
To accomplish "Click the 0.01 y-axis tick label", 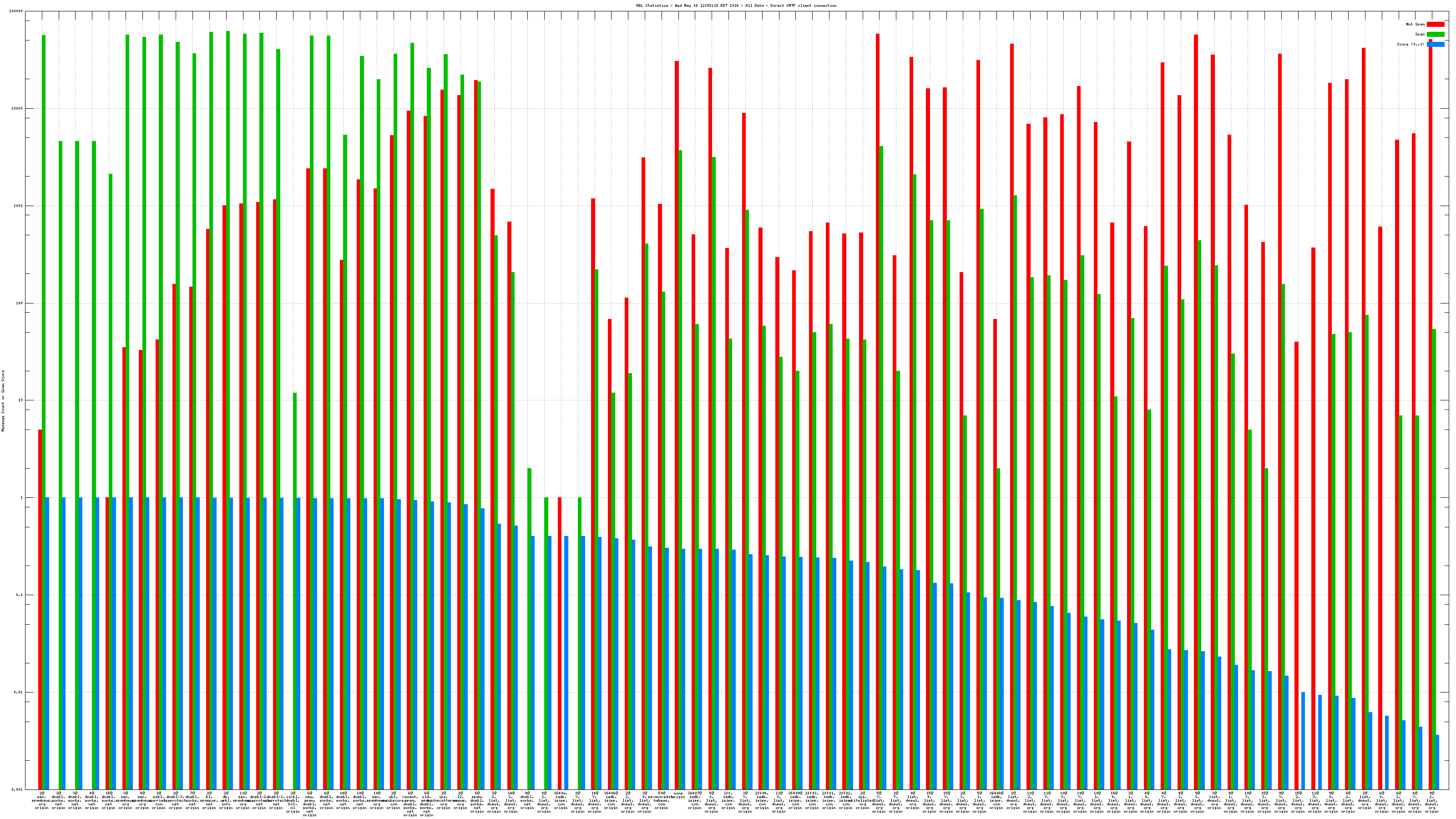I will coord(19,693).
